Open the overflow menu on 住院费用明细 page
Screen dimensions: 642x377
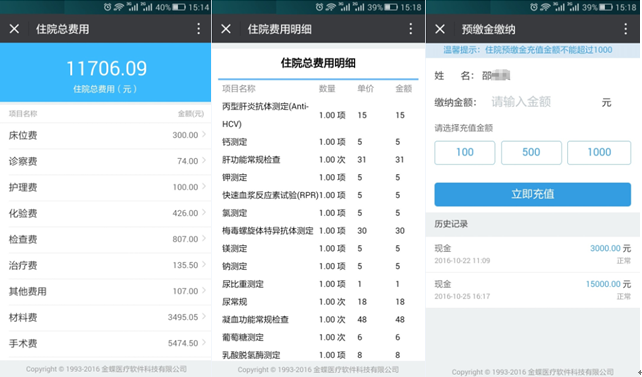[411, 29]
